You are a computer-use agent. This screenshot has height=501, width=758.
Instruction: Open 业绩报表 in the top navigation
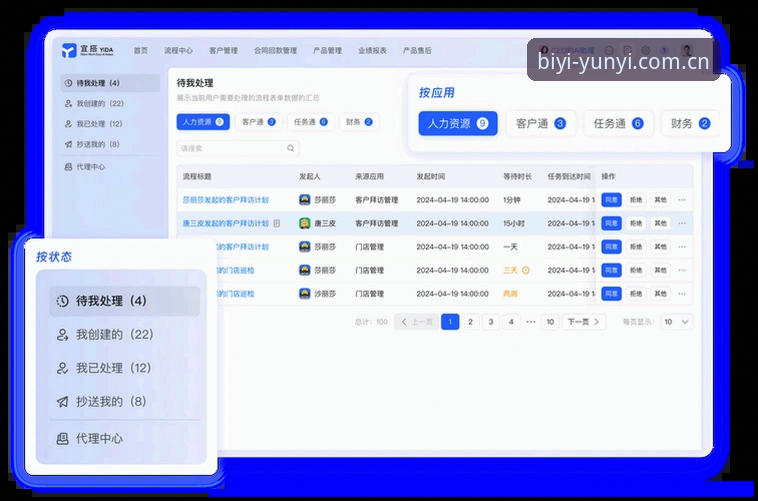[x=372, y=50]
